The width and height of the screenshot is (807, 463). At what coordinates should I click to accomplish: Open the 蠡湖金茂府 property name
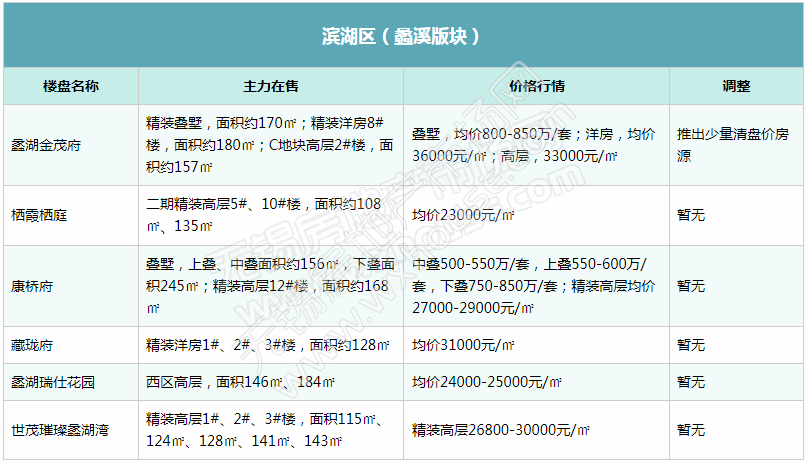click(x=46, y=145)
